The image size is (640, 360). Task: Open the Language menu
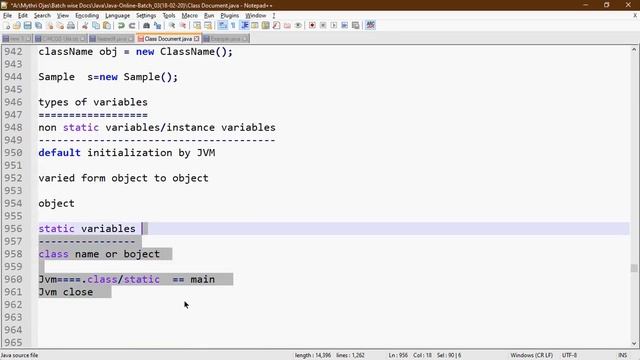pyautogui.click(x=117, y=16)
